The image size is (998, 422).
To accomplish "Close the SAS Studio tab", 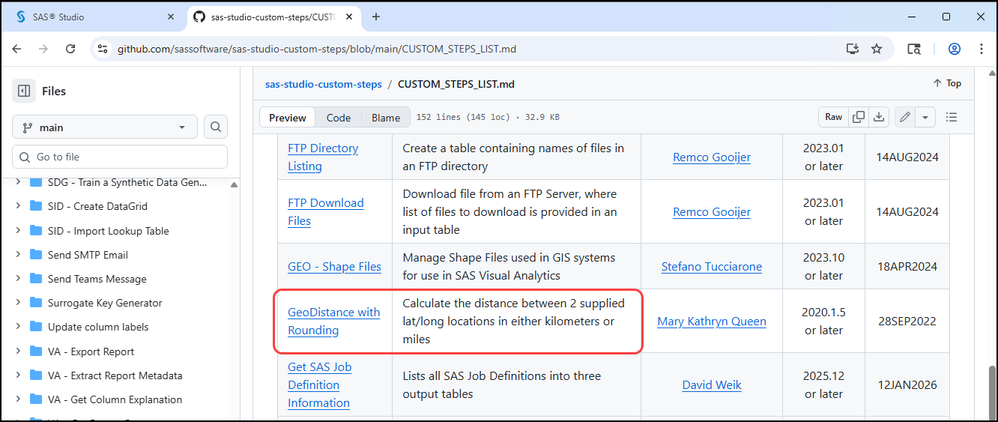I will [x=170, y=17].
